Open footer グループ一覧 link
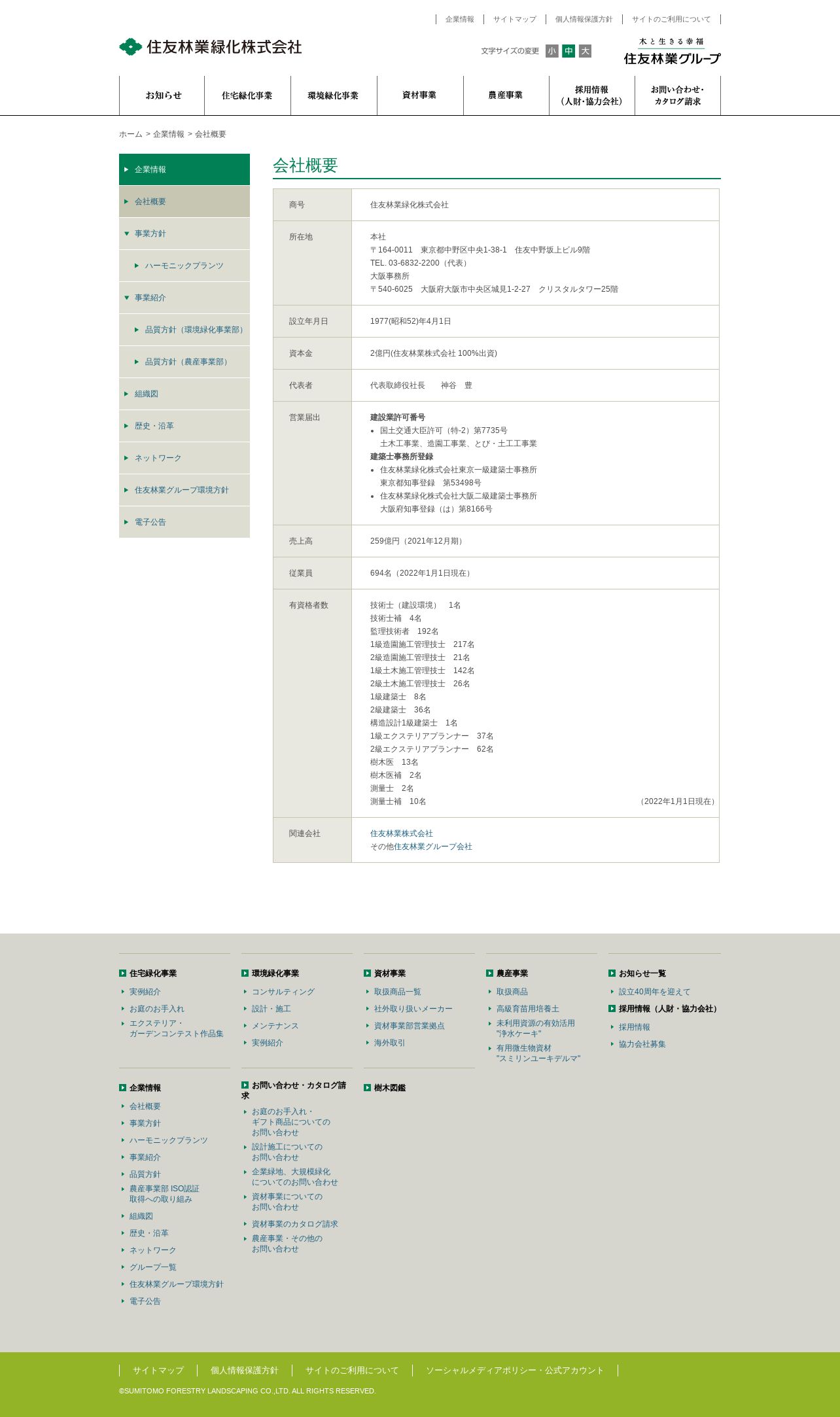The width and height of the screenshot is (840, 1417). click(x=153, y=1267)
